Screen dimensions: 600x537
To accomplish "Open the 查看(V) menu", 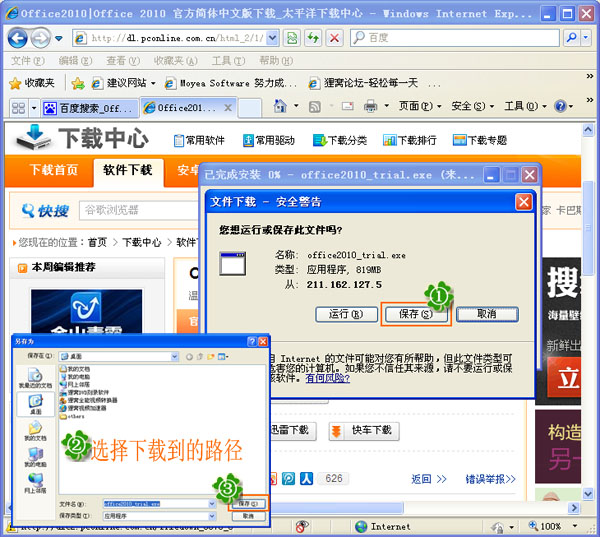I will coord(123,60).
